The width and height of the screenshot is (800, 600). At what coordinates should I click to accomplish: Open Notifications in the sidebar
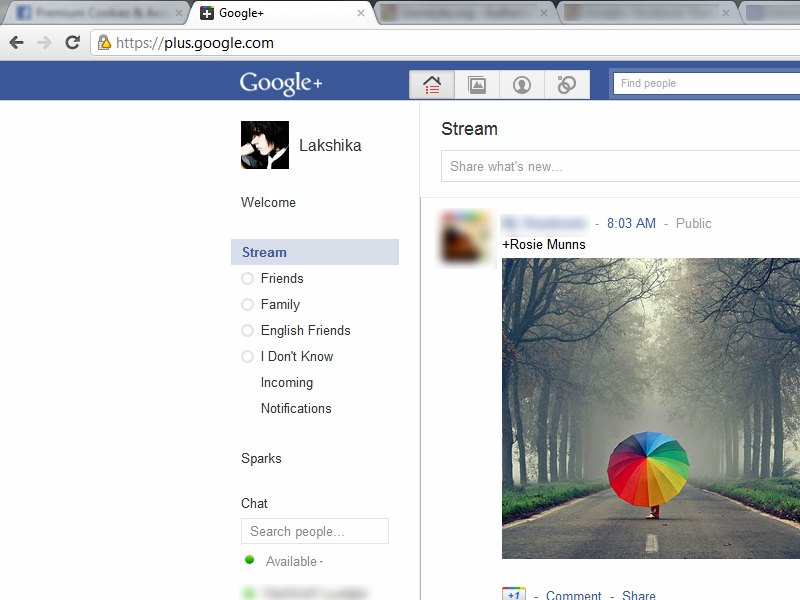point(296,409)
